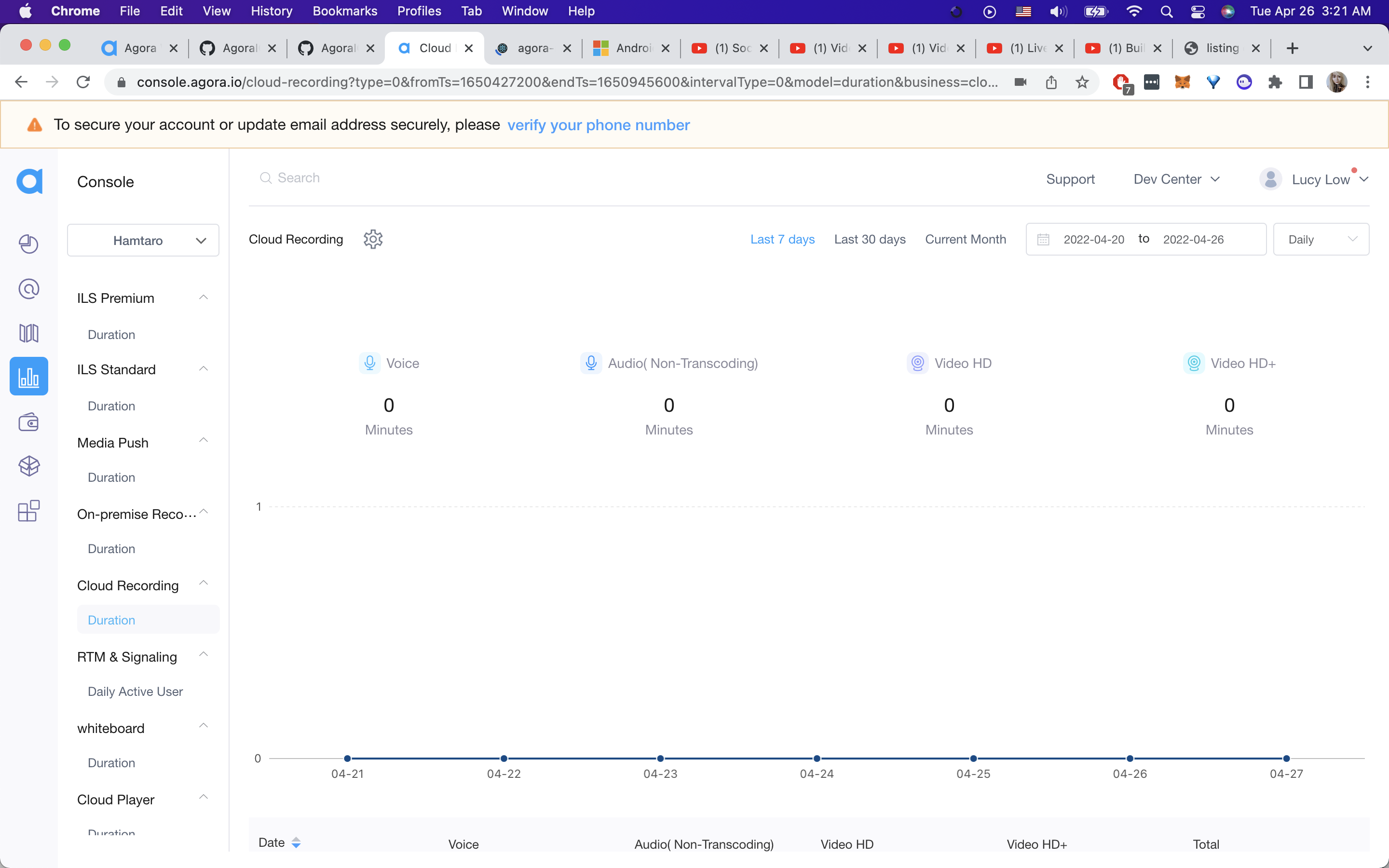Image resolution: width=1389 pixels, height=868 pixels.
Task: Select the Last 30 days range
Action: (x=870, y=239)
